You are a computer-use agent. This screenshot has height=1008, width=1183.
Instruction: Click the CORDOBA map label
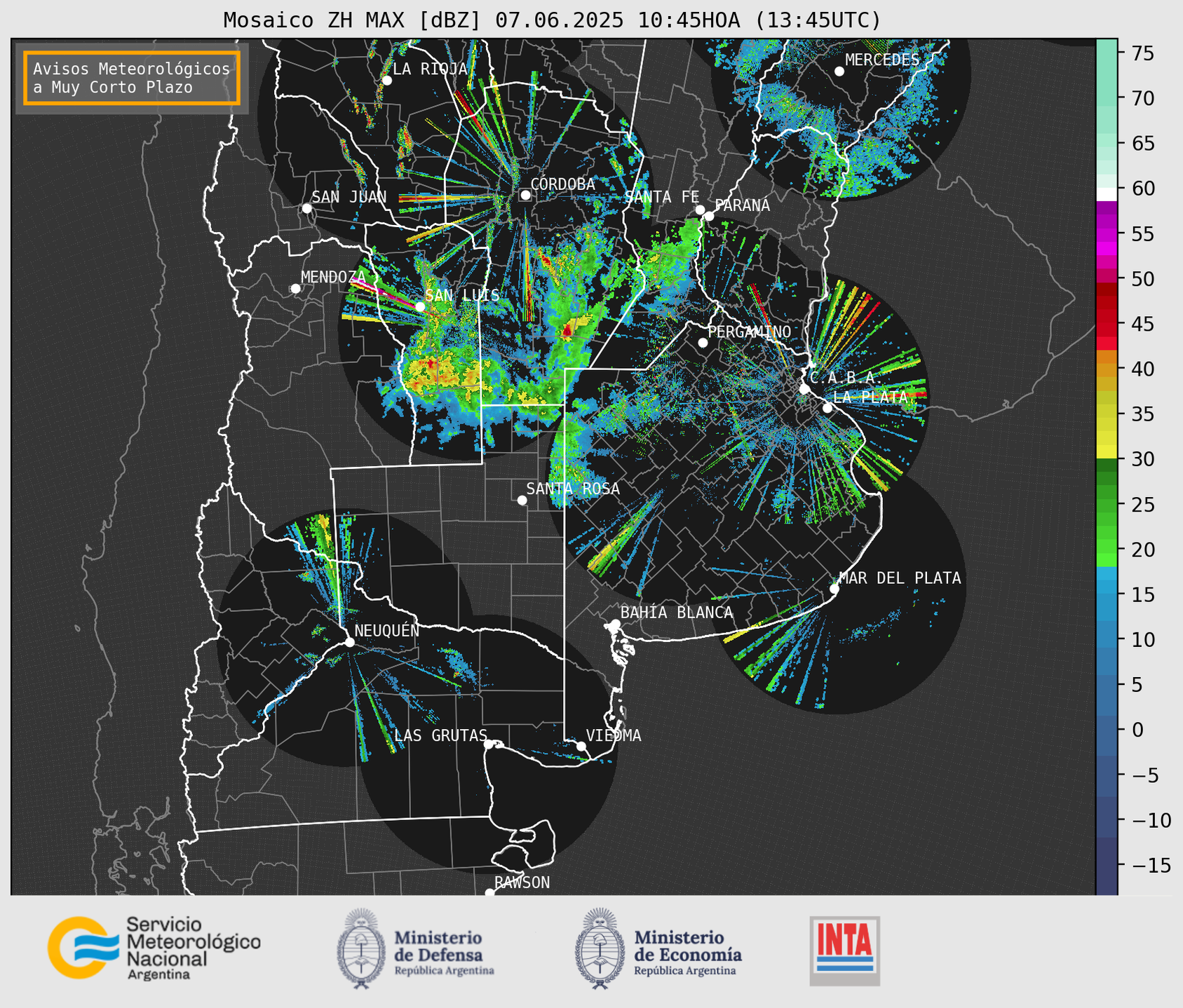click(x=562, y=184)
